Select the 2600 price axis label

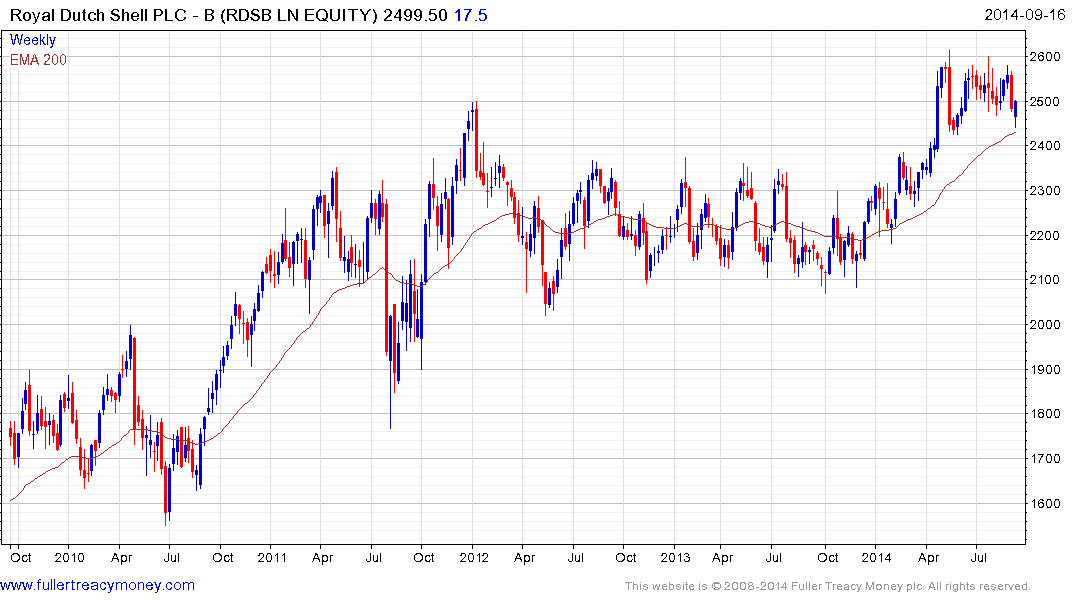pyautogui.click(x=1045, y=56)
